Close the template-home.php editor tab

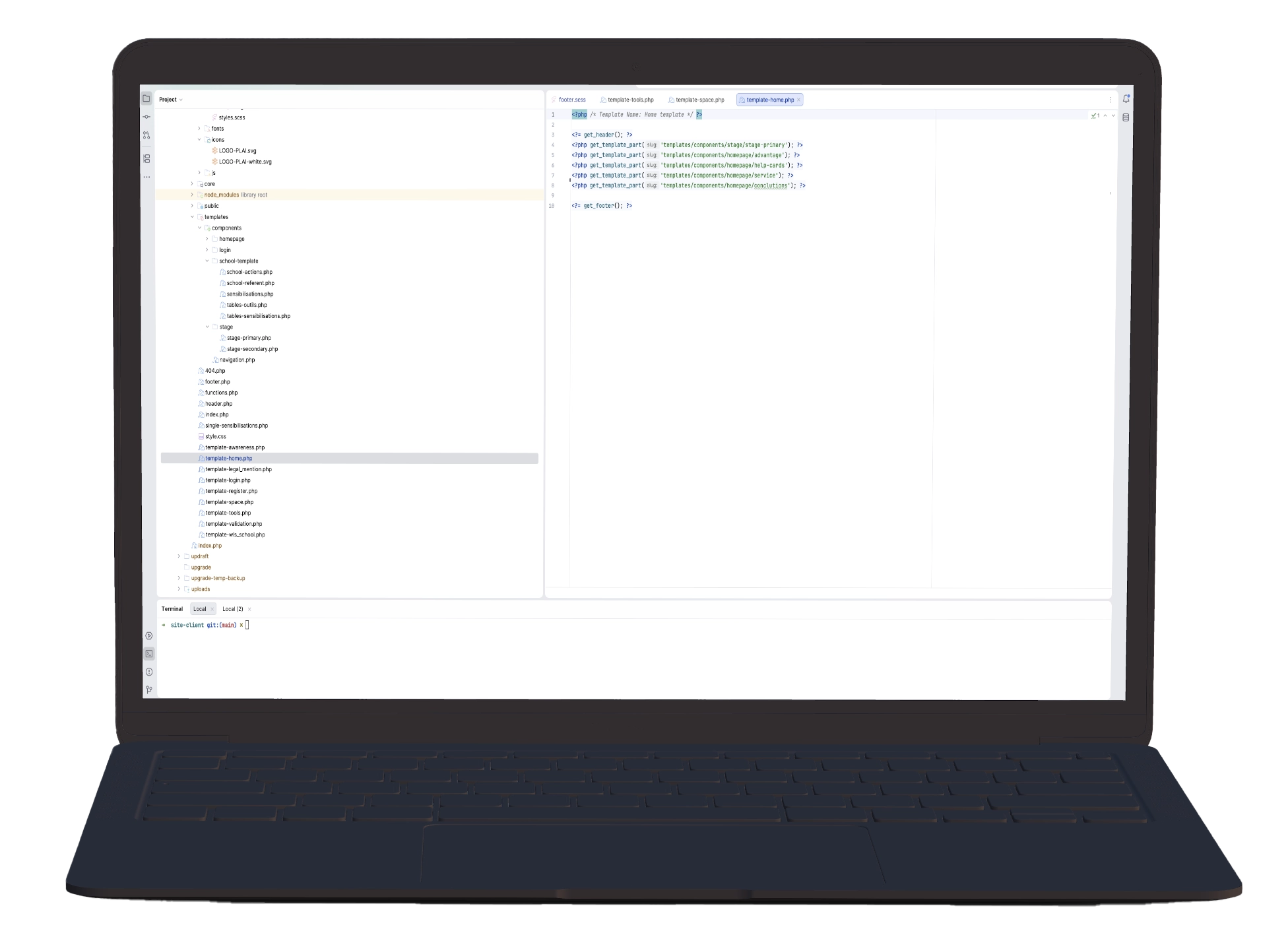[x=798, y=100]
